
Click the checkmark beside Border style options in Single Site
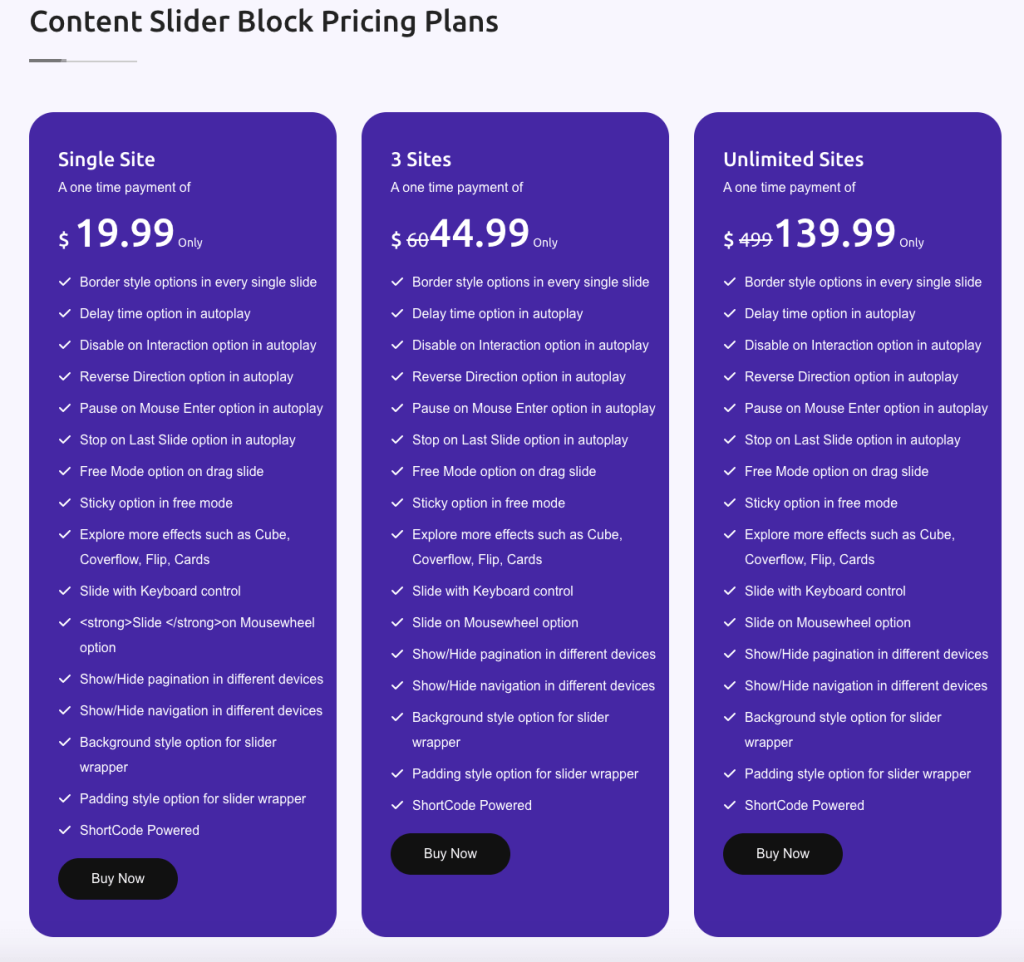[x=65, y=282]
